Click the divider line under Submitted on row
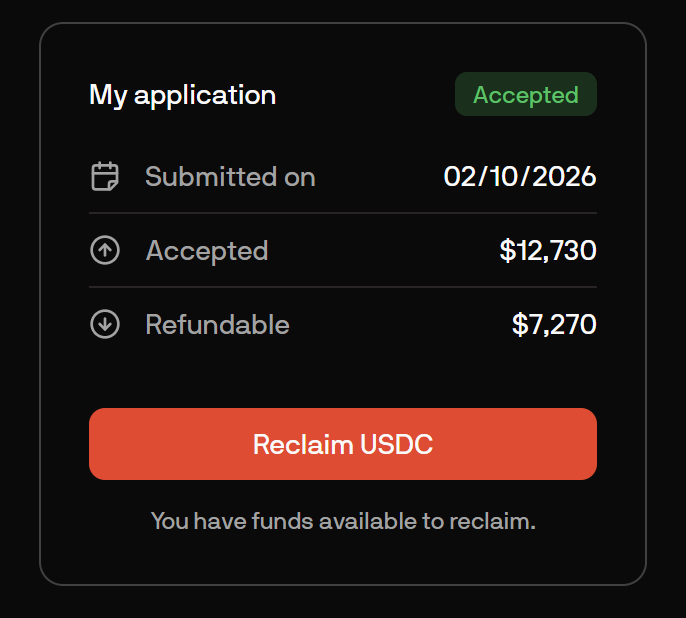 click(343, 213)
